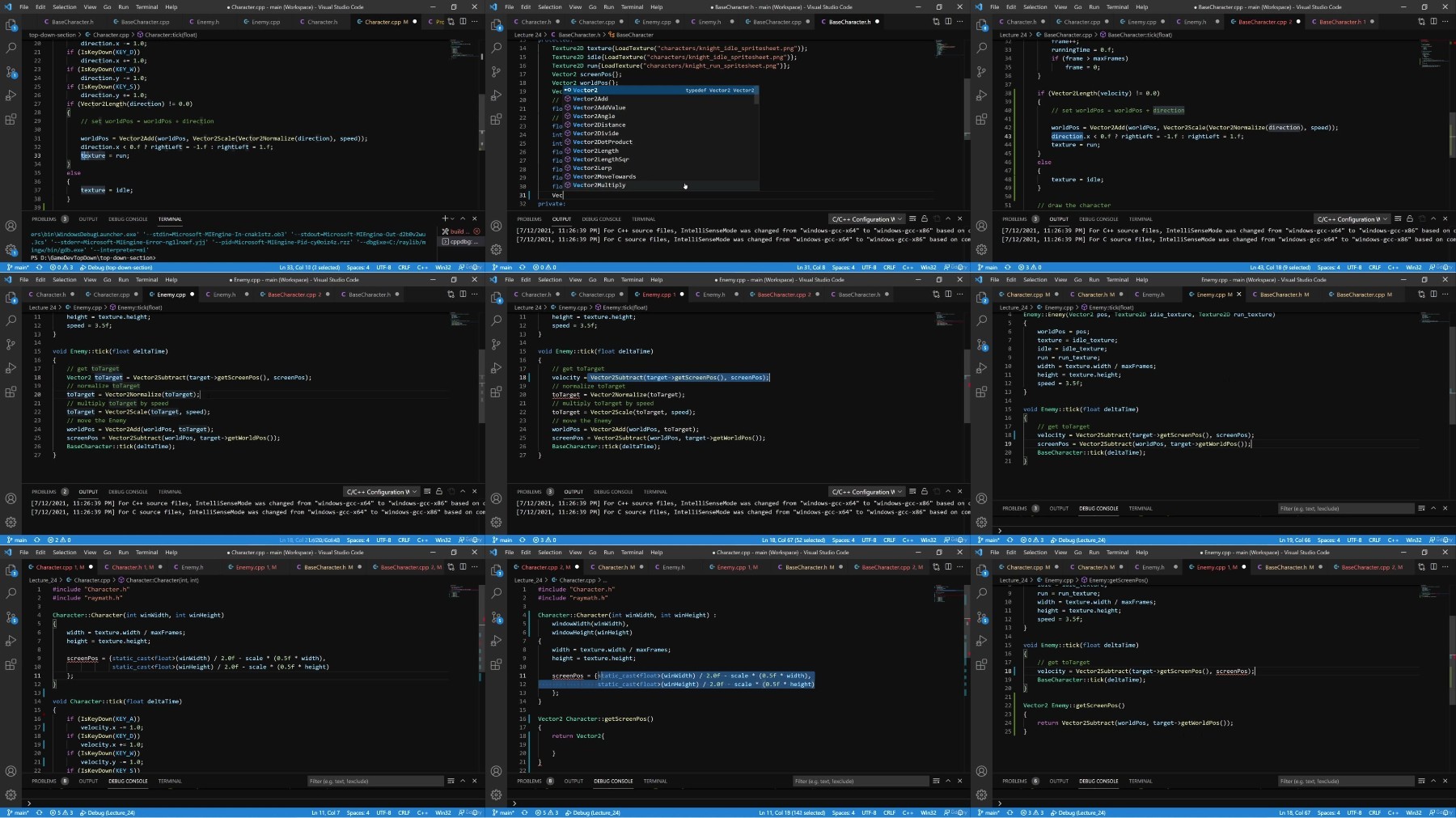This screenshot has height=818, width=1456.
Task: Synchronize changes in BaseCharacter.h window status bar
Action: coord(523,267)
